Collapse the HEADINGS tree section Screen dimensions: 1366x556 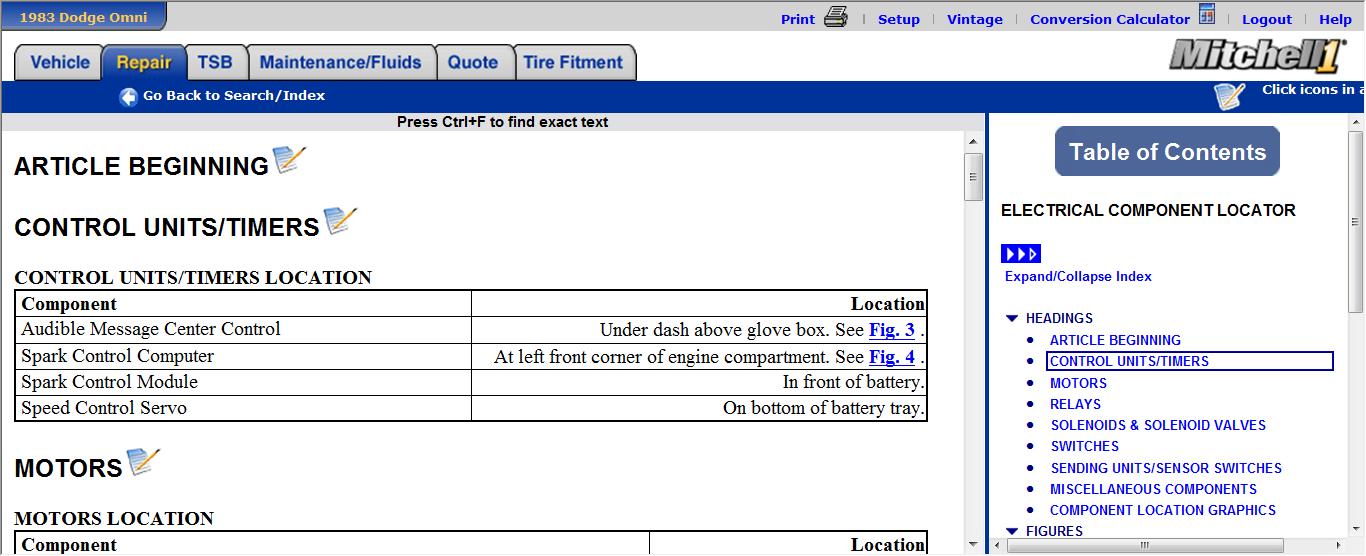coord(1012,319)
